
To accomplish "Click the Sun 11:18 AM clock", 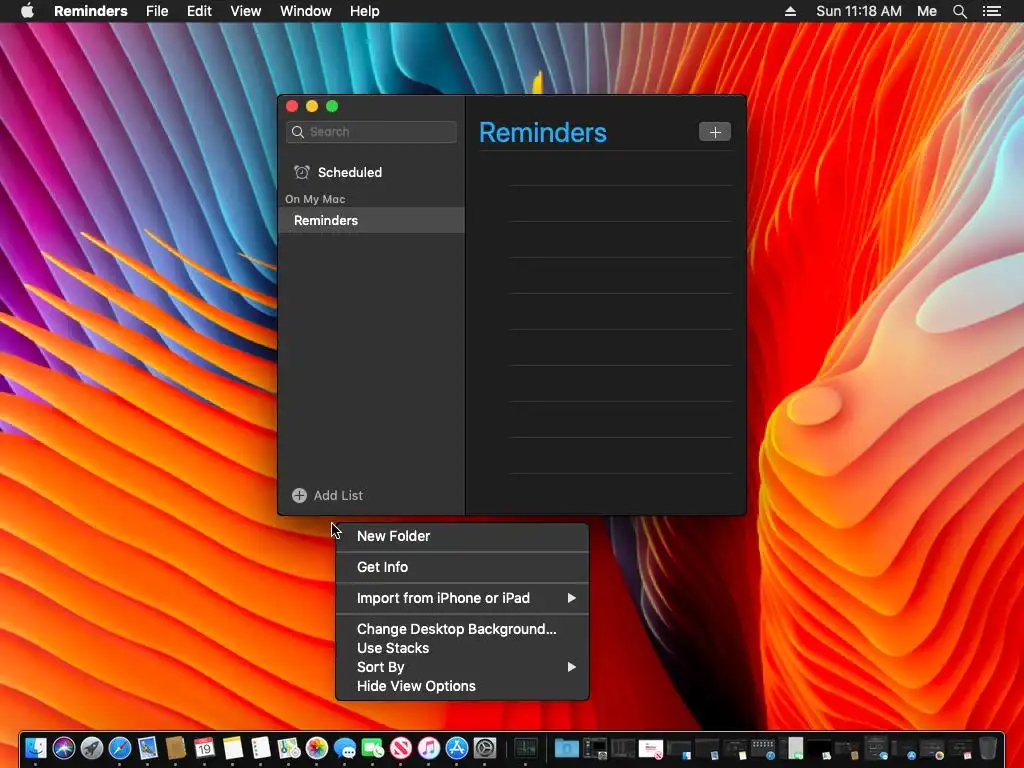I will 859,11.
